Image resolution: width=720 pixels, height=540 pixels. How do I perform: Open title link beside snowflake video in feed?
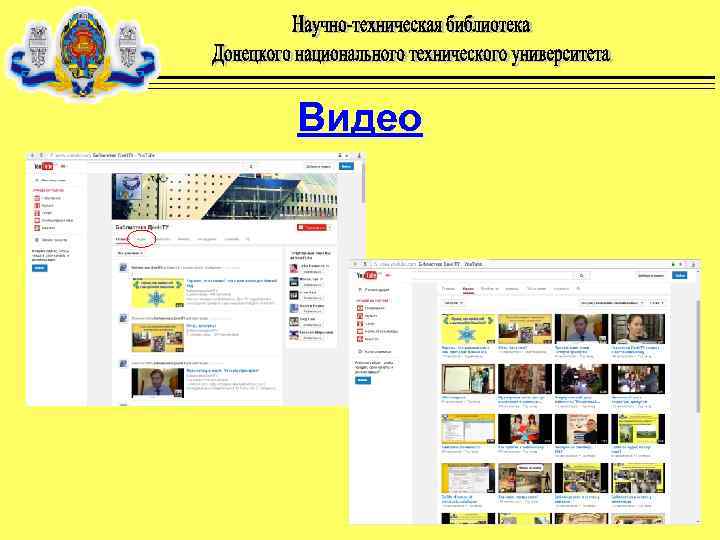(232, 282)
